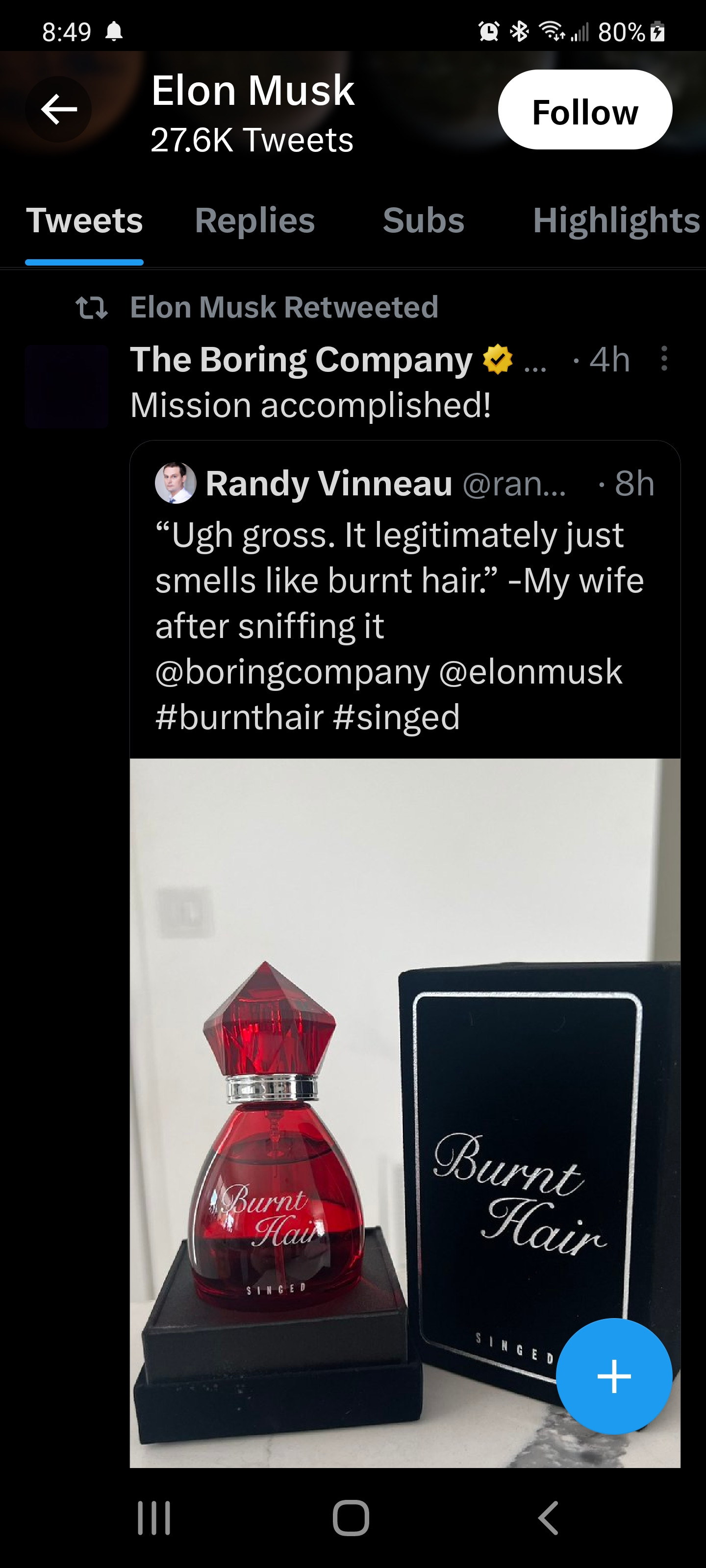Open the Highlights tab
This screenshot has height=1568, width=706.
point(616,220)
